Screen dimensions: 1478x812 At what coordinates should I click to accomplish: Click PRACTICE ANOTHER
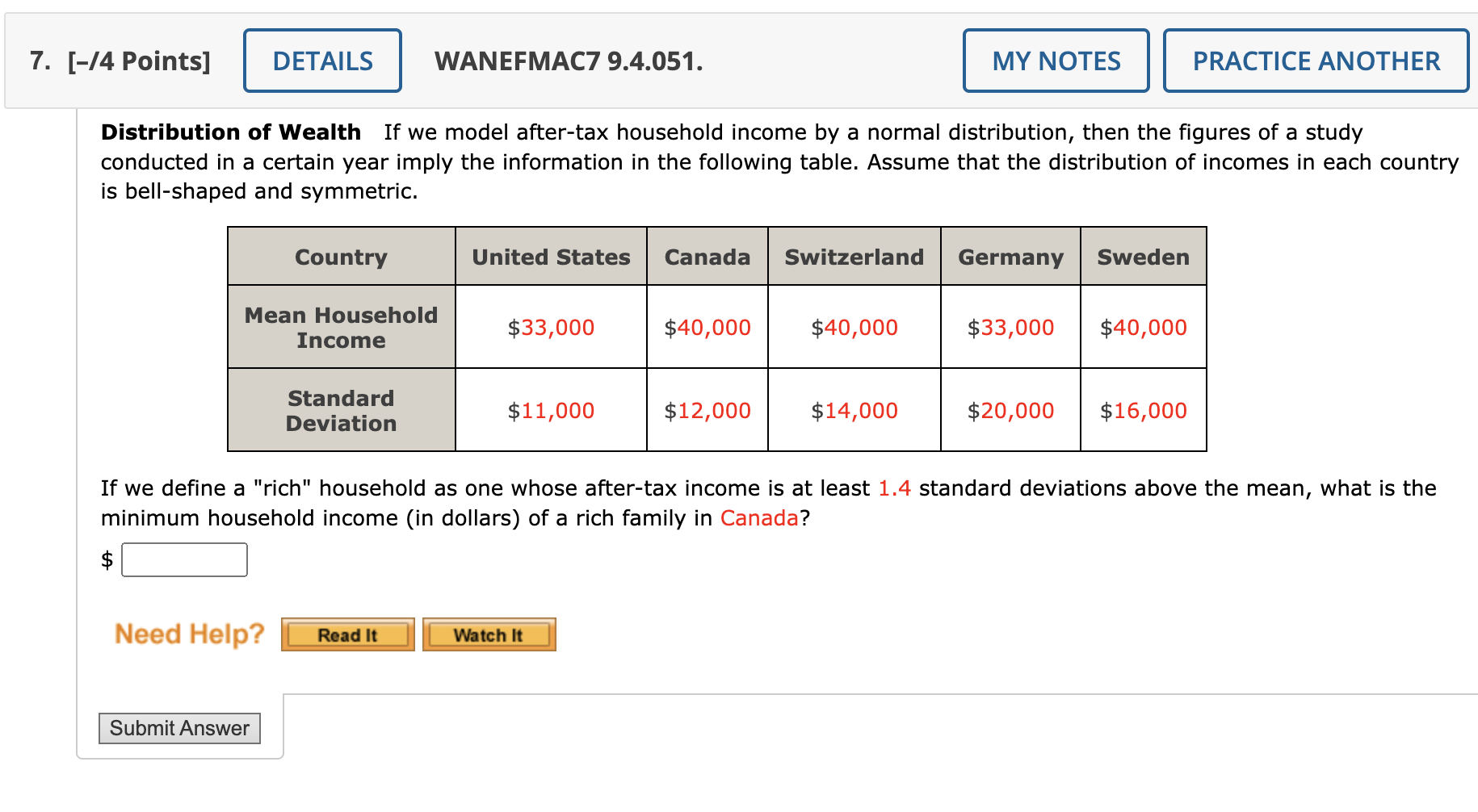(1316, 61)
